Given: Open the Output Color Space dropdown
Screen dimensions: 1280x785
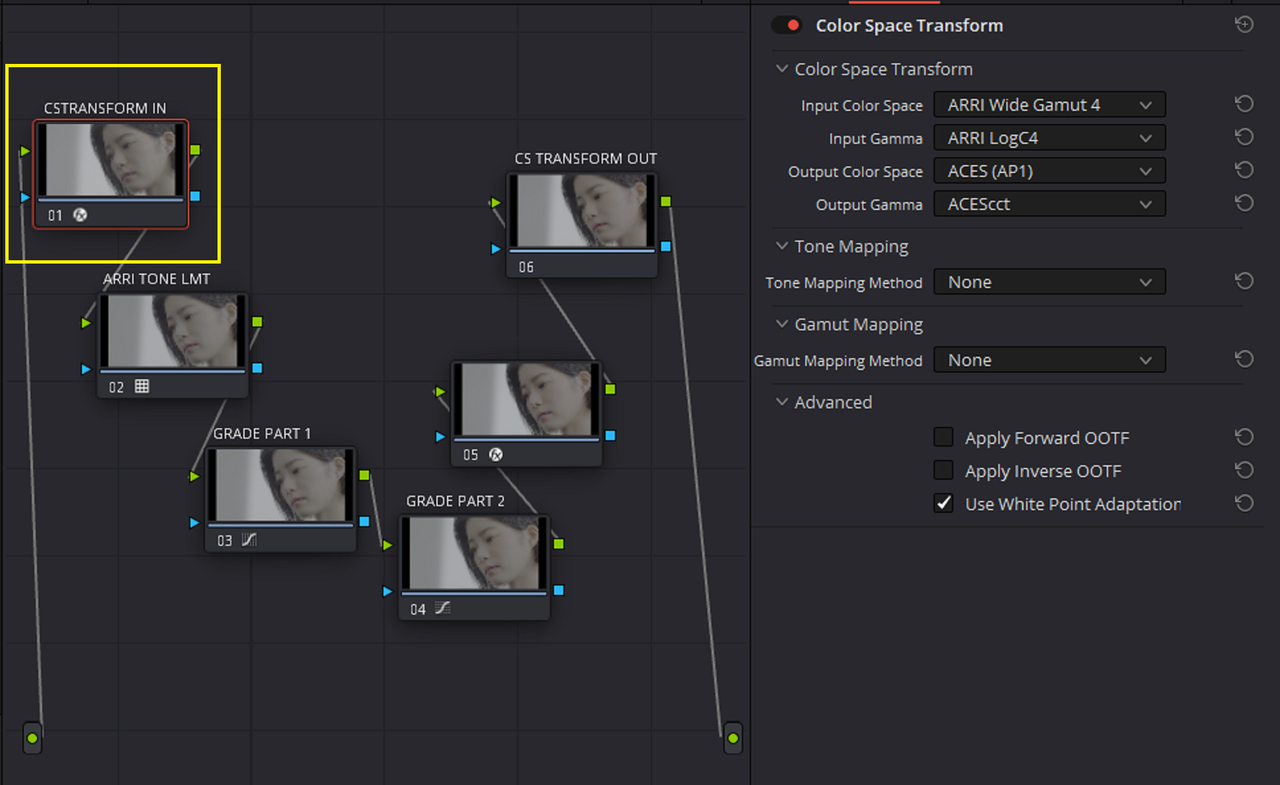Looking at the screenshot, I should tap(1049, 171).
